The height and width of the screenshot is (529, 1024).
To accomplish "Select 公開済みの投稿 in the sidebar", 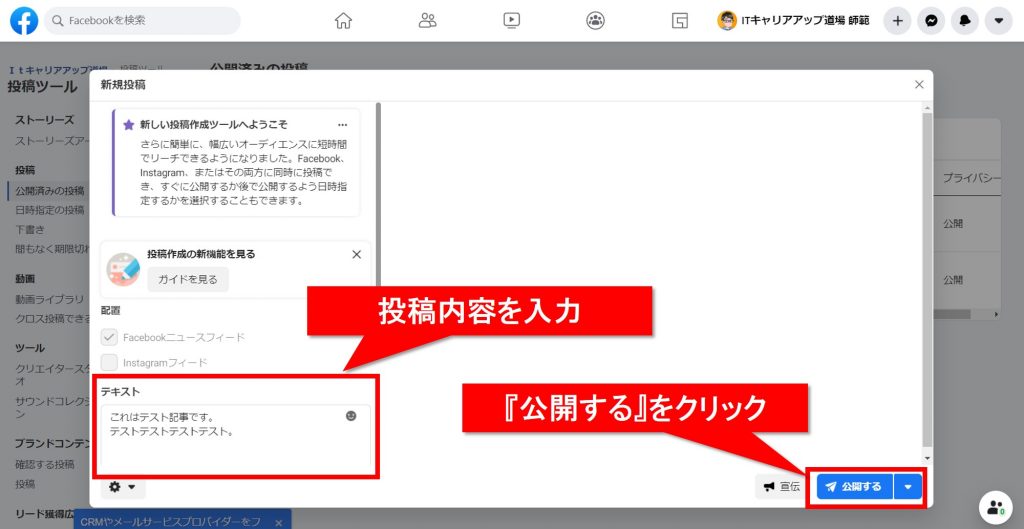I will click(50, 190).
